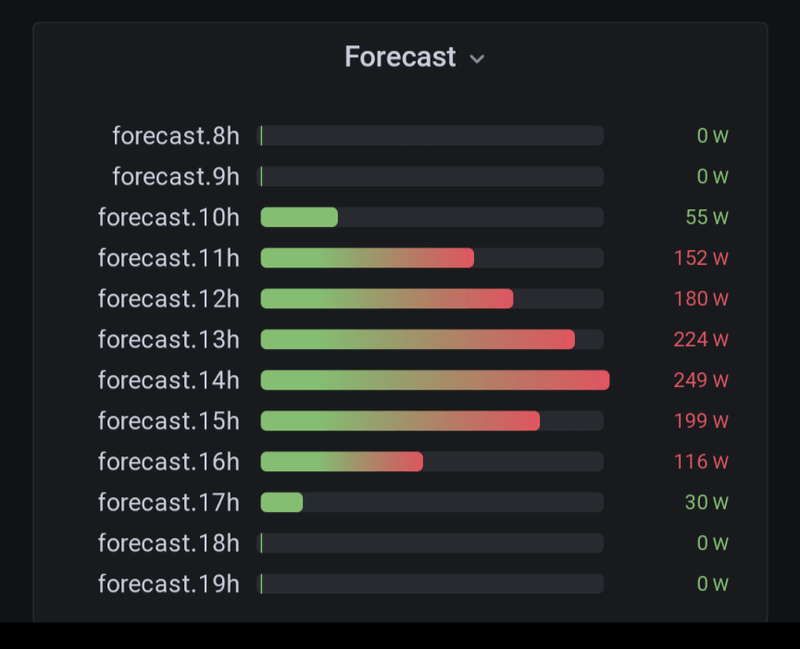Image resolution: width=800 pixels, height=649 pixels.
Task: Click the 55 W value
Action: [x=707, y=217]
